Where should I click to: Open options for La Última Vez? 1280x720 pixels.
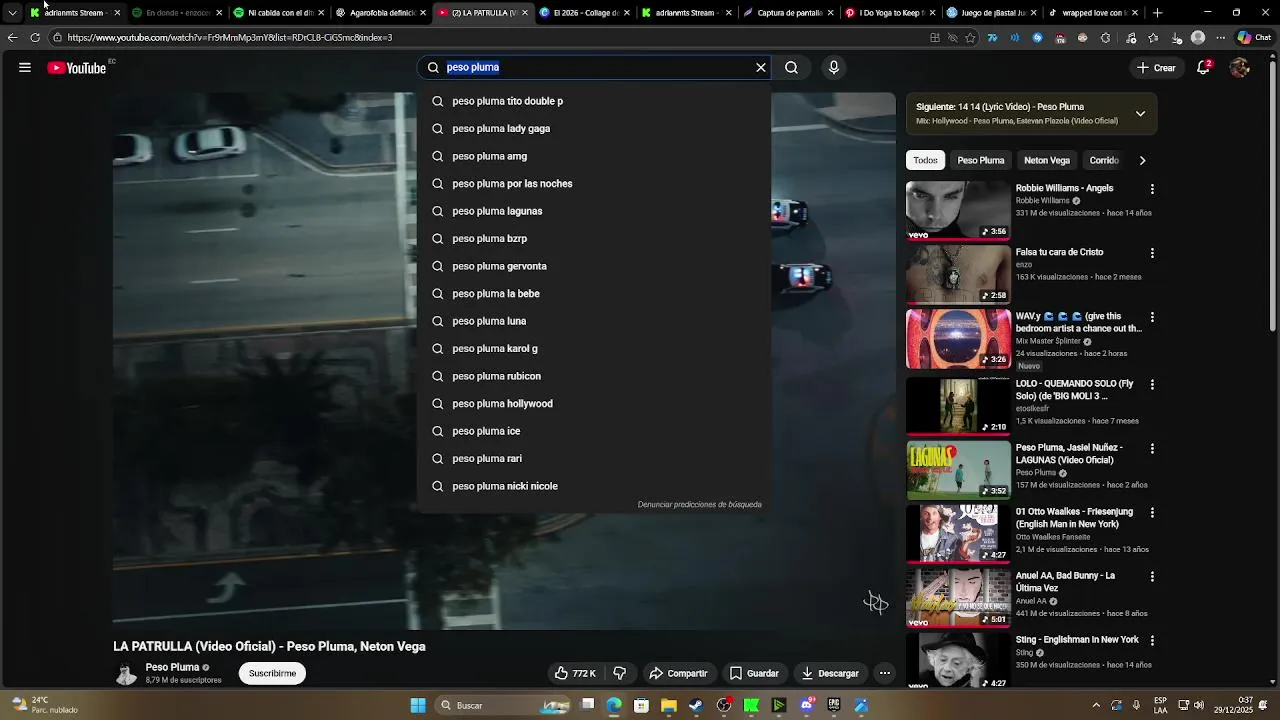point(1152,577)
